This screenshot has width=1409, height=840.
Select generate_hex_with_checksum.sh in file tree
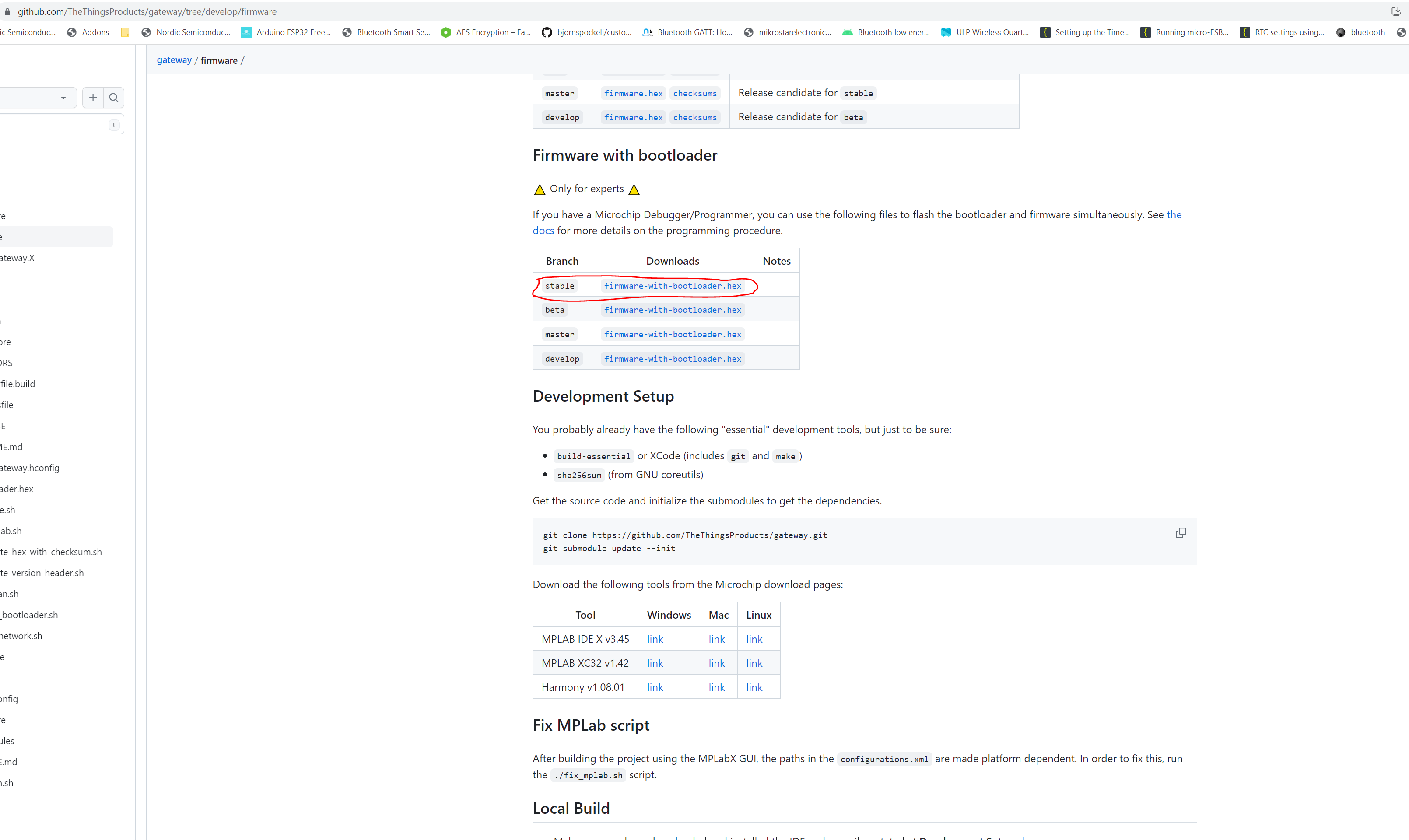tap(51, 552)
